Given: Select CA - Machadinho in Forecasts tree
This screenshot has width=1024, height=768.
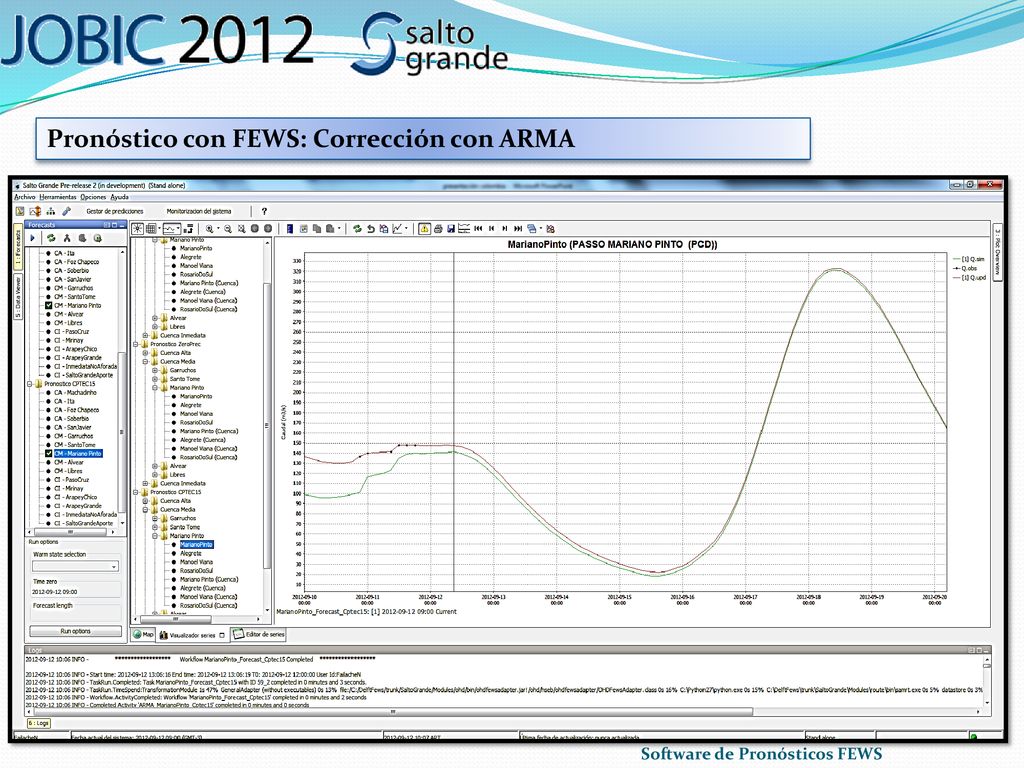Looking at the screenshot, I should (x=75, y=392).
